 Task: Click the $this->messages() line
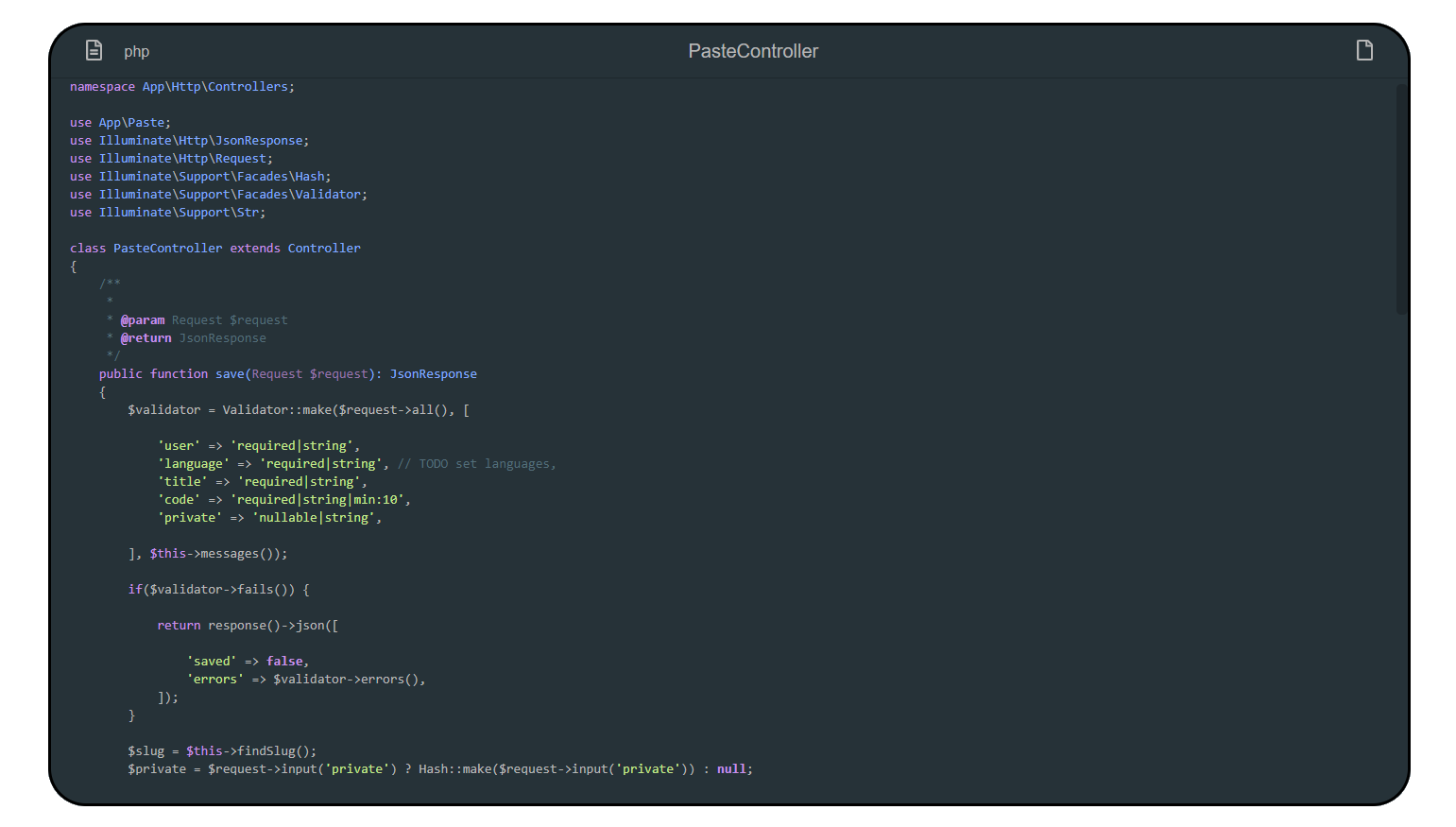[208, 554]
